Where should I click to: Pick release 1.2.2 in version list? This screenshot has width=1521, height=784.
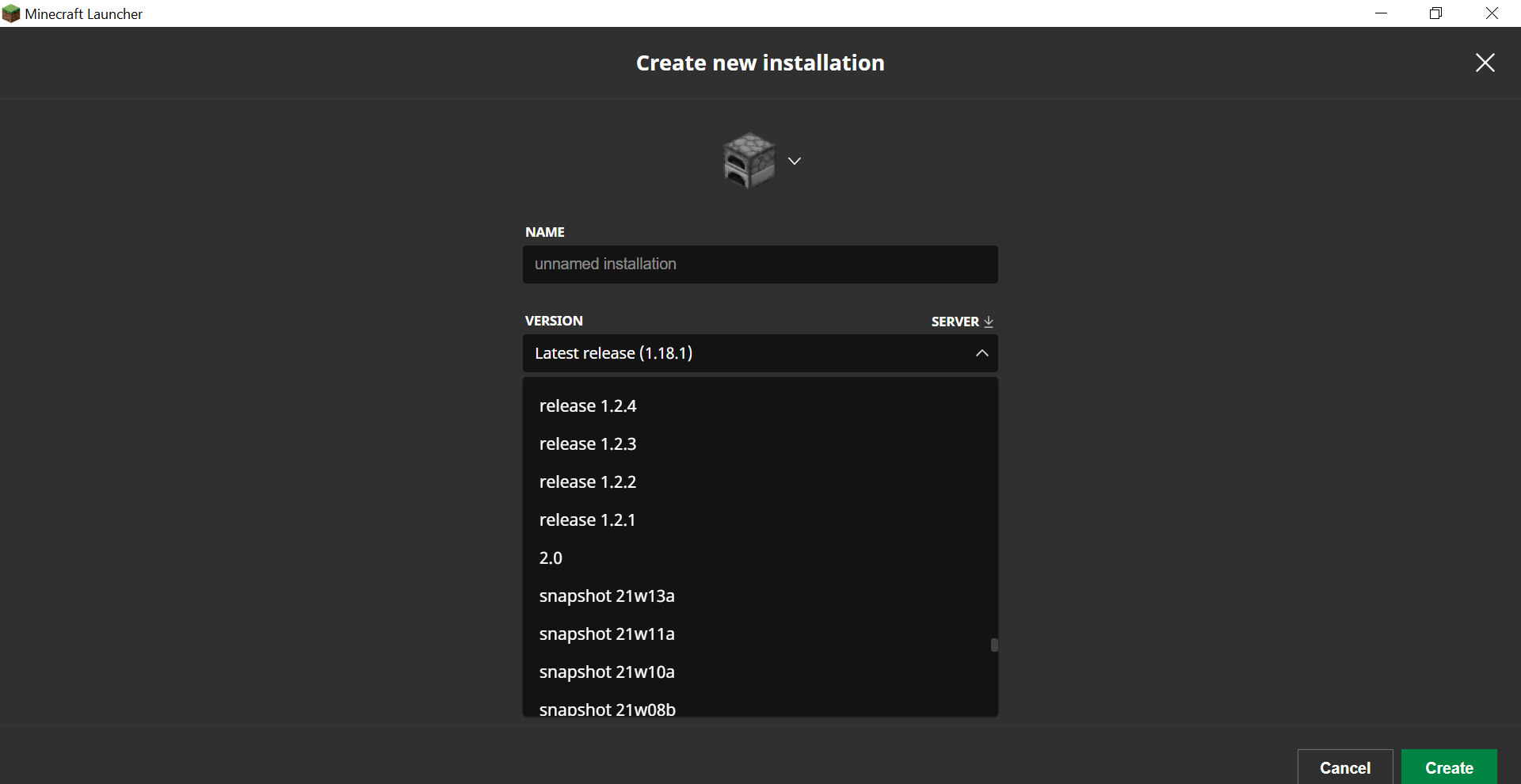588,482
